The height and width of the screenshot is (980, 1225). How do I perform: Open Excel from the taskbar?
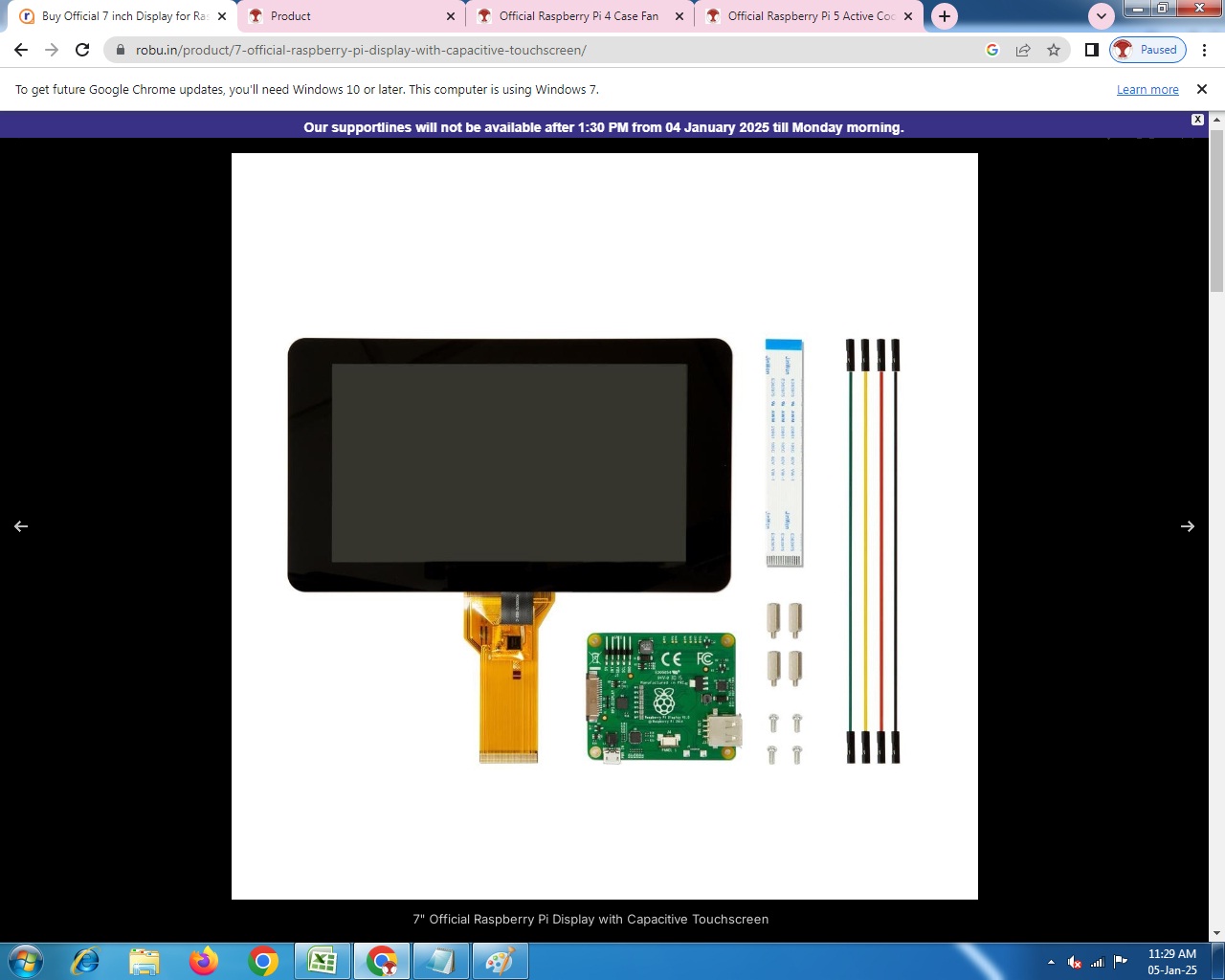point(323,961)
